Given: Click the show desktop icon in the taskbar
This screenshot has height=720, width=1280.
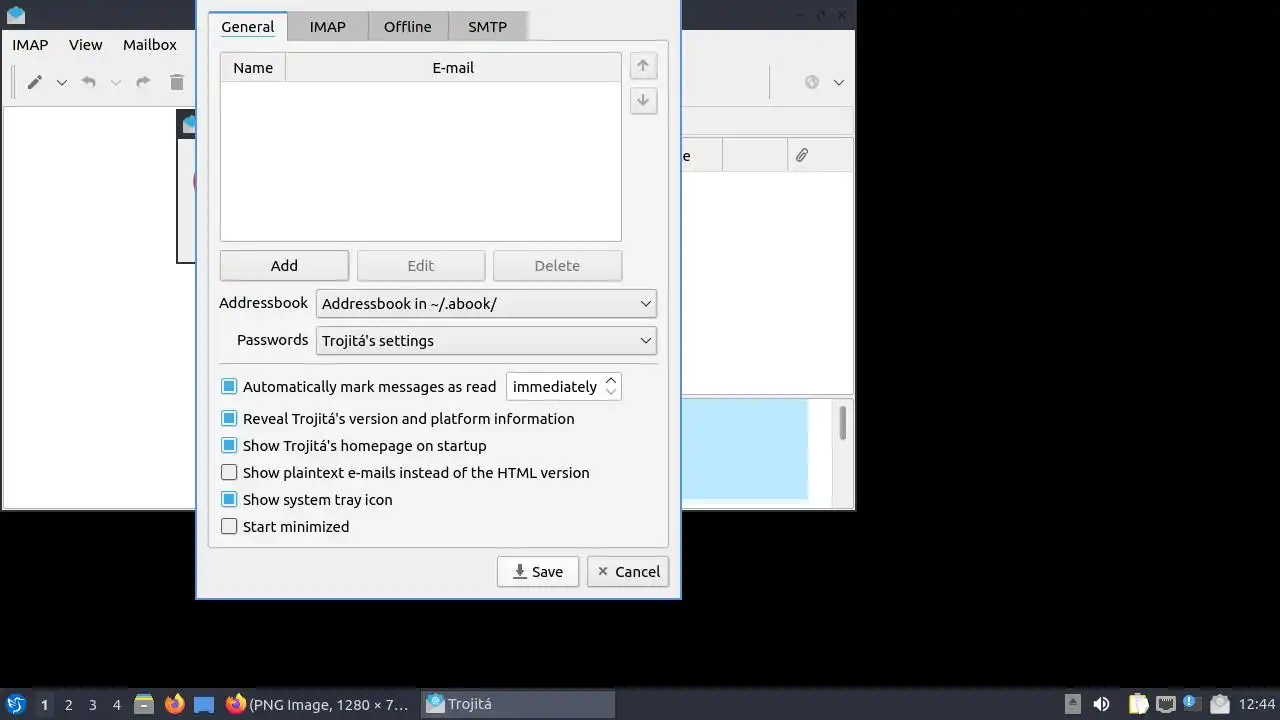Looking at the screenshot, I should tap(204, 704).
